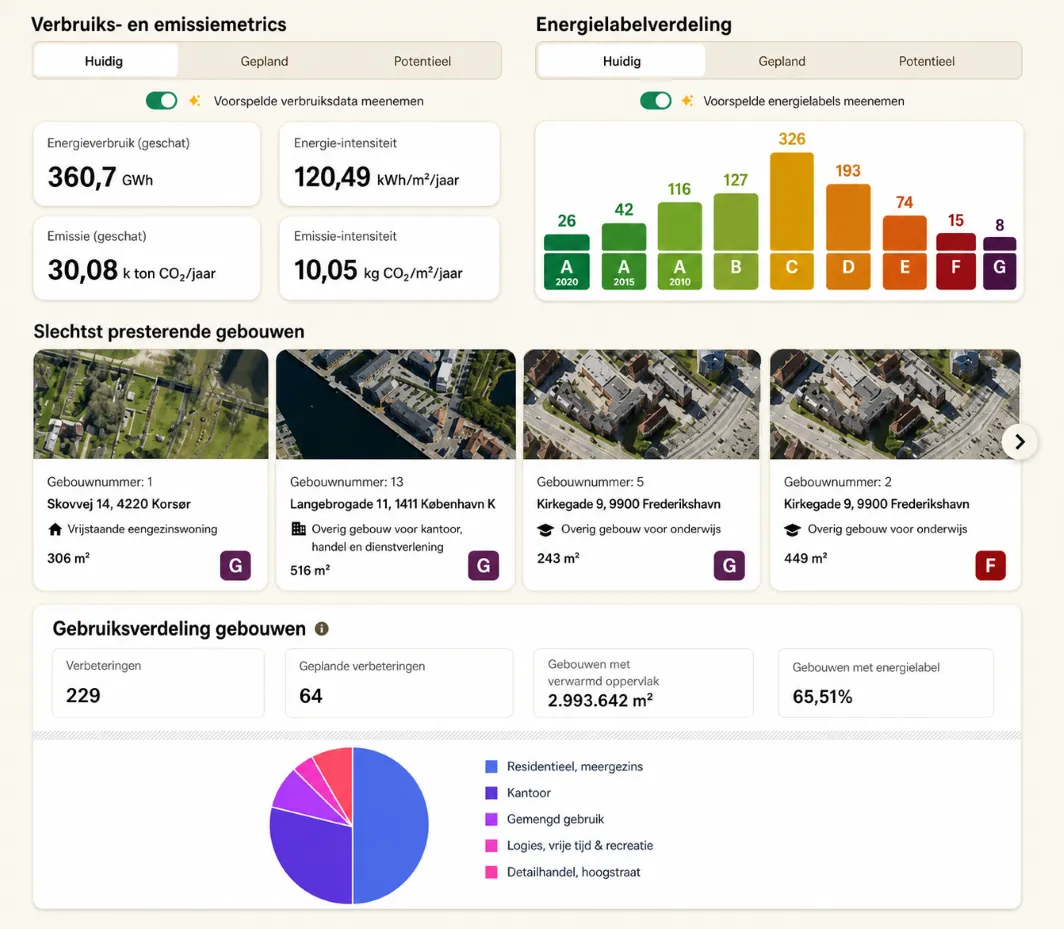Open Gebouwen met energielabel 65,51% card

(x=886, y=683)
